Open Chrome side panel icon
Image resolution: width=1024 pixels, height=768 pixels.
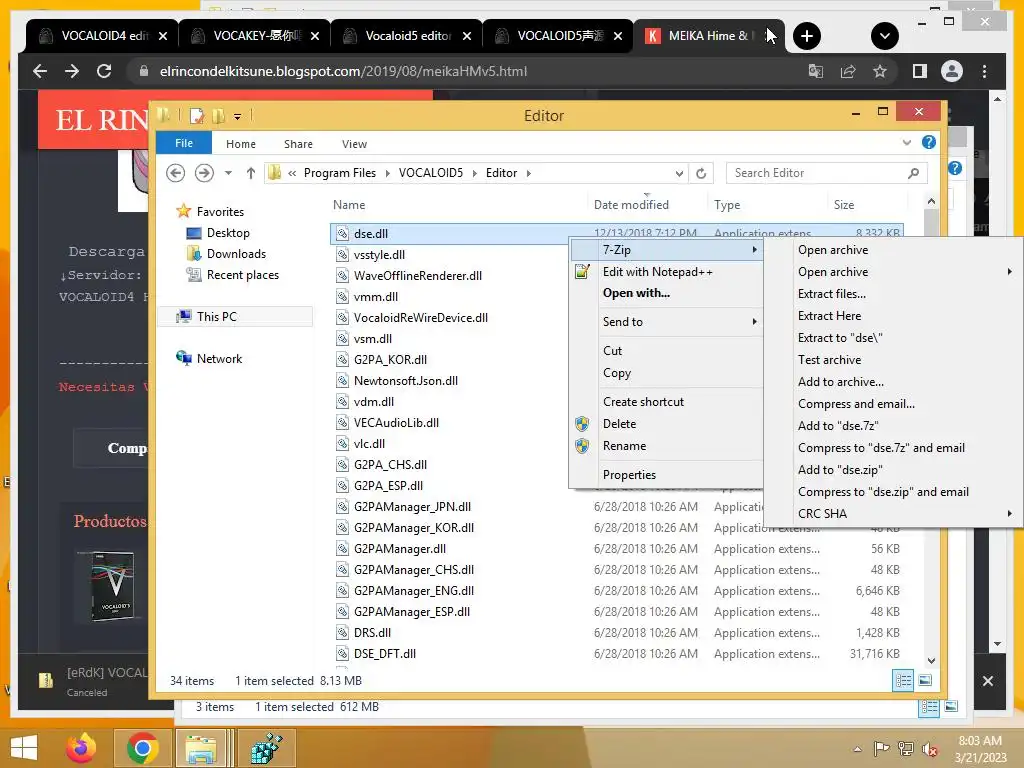click(920, 71)
